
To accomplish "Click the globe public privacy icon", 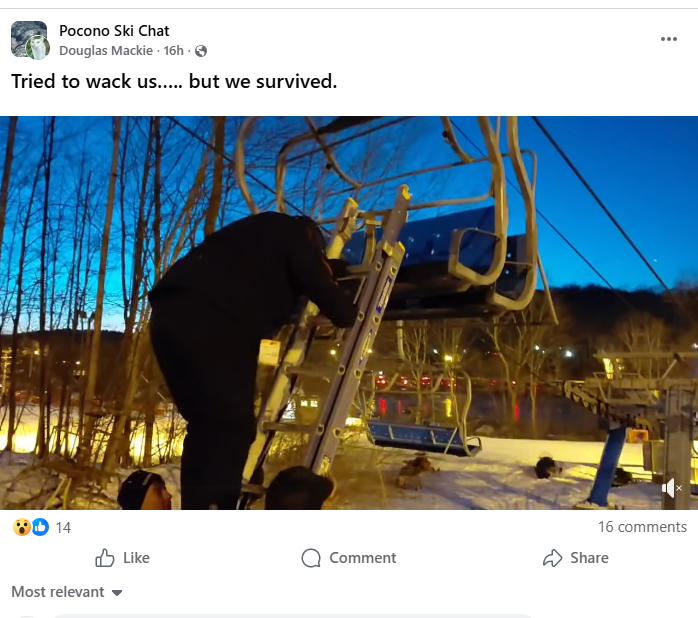I will [x=201, y=51].
